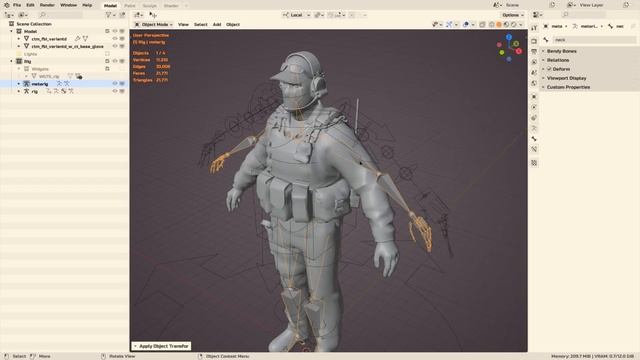Open the Render menu
This screenshot has height=360, width=640.
pos(47,5)
